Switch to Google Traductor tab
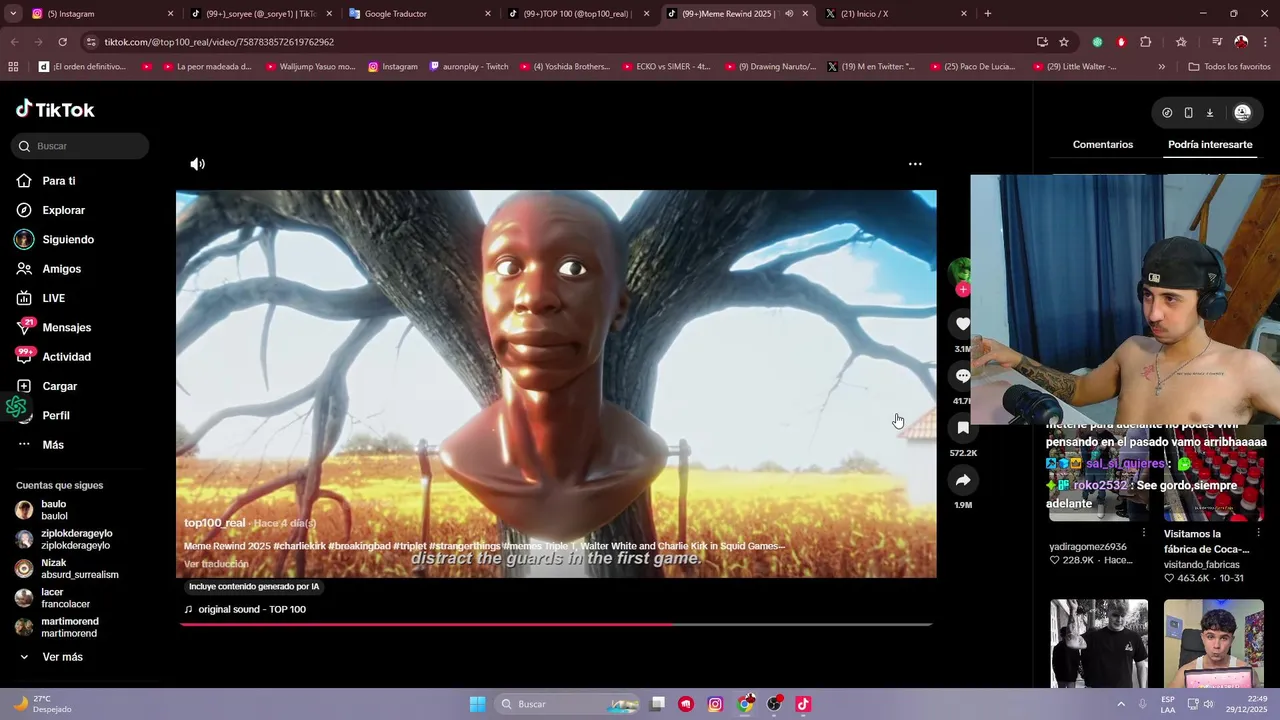This screenshot has height=720, width=1280. [418, 13]
